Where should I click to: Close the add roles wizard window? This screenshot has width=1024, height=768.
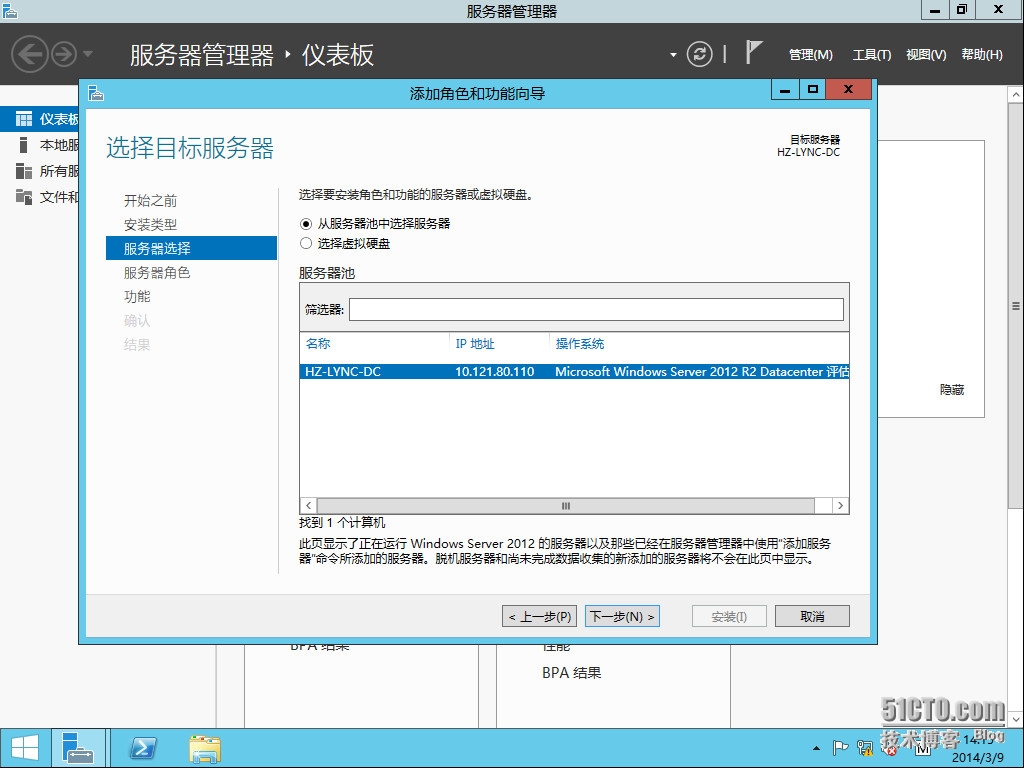(848, 90)
